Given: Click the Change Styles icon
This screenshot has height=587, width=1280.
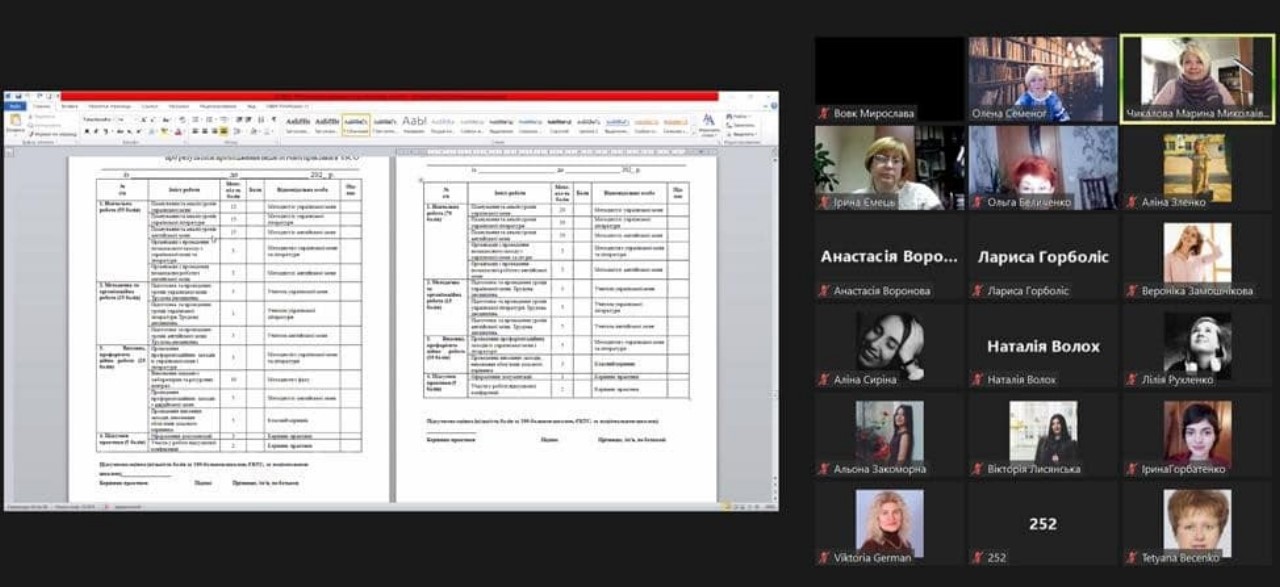Looking at the screenshot, I should click(x=708, y=122).
